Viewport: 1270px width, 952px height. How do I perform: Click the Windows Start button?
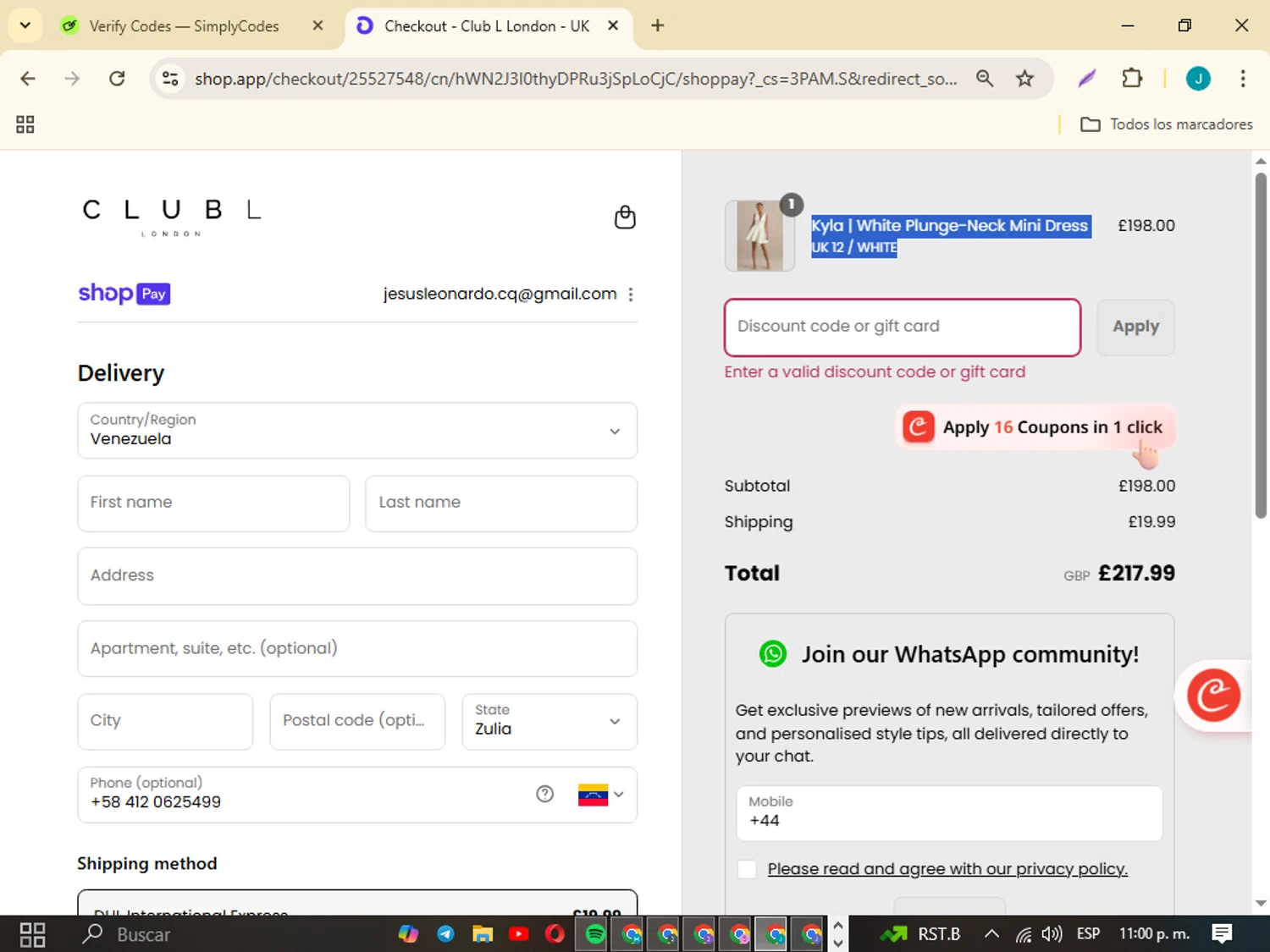[32, 934]
